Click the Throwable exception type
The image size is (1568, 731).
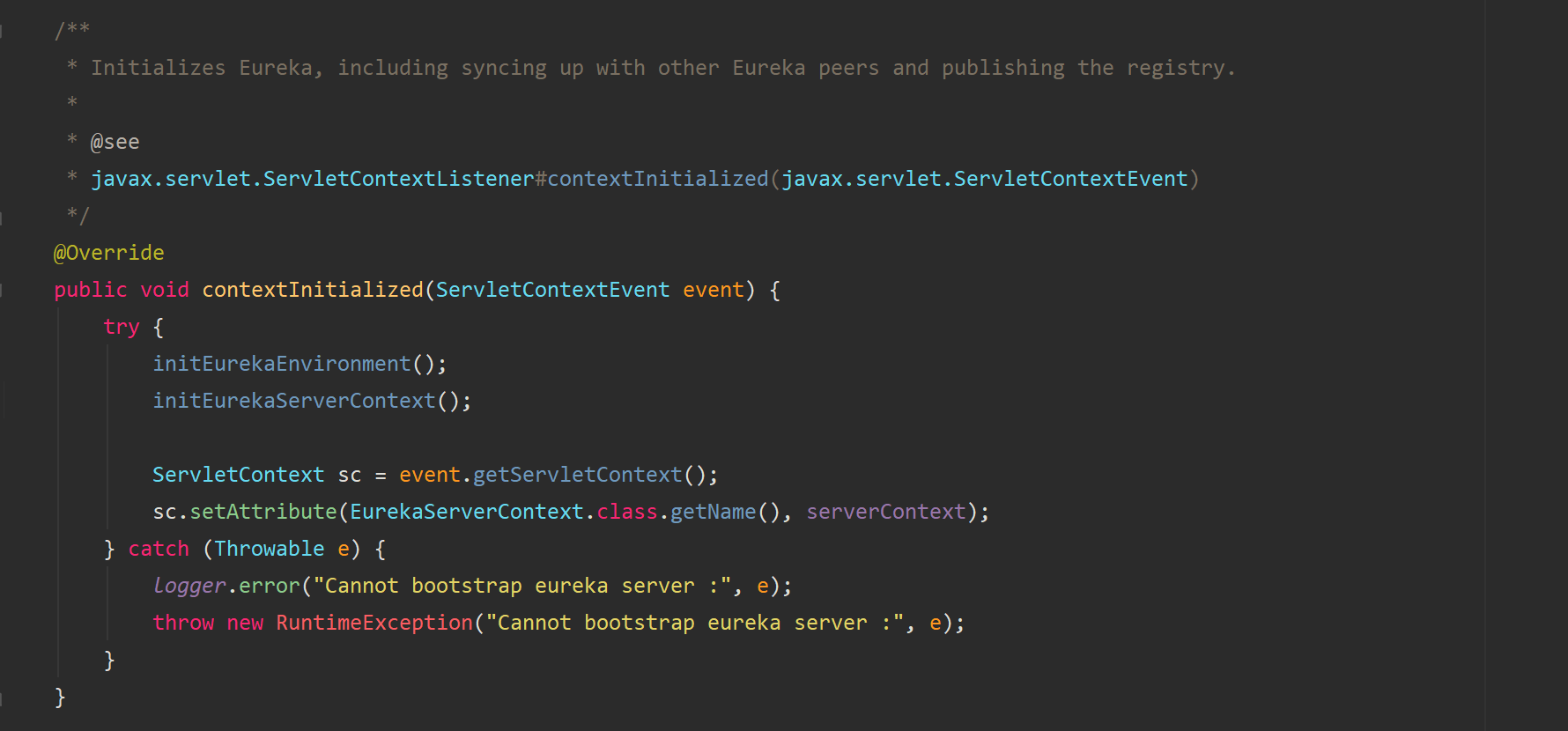270,549
